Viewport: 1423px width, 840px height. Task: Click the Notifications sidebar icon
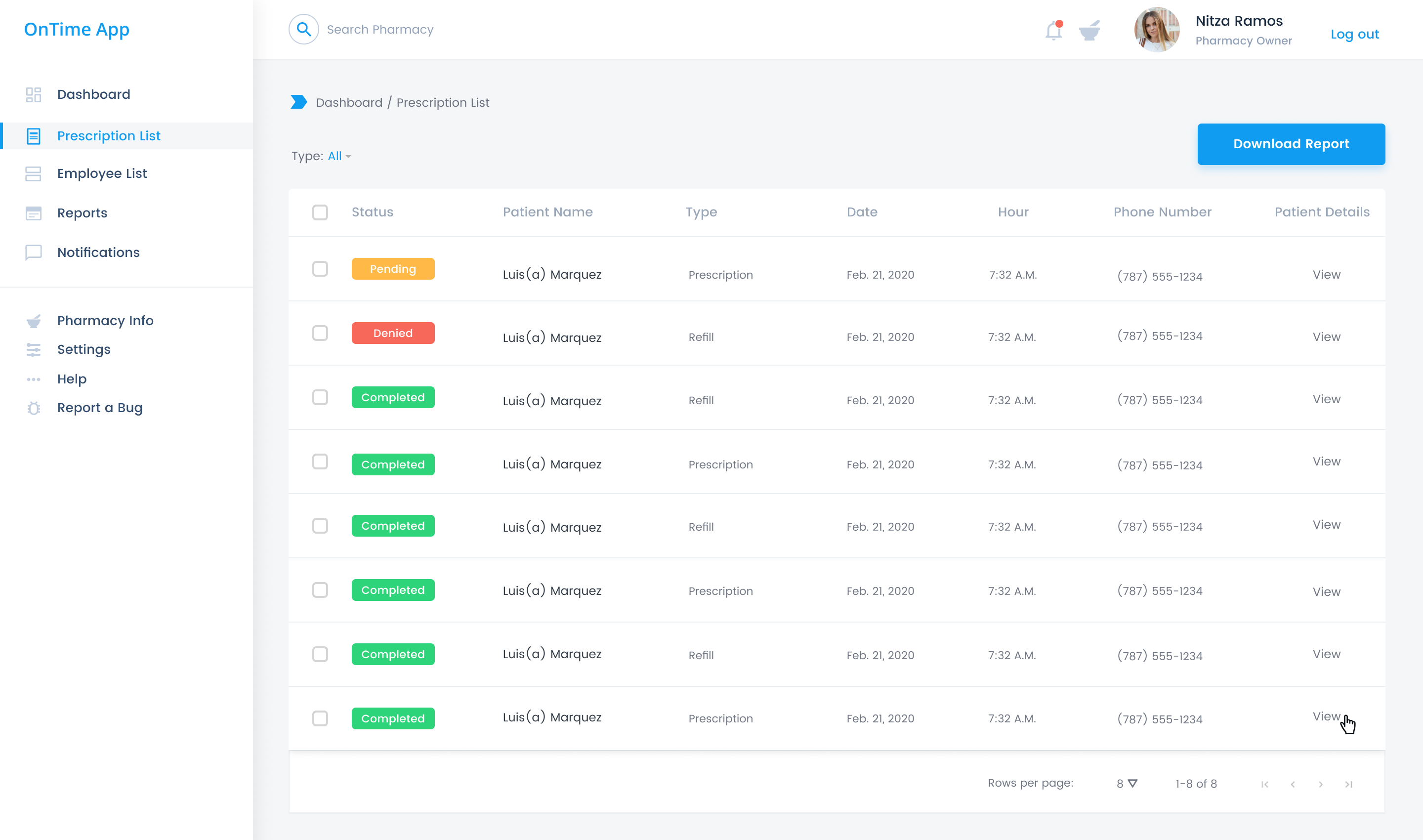(33, 251)
